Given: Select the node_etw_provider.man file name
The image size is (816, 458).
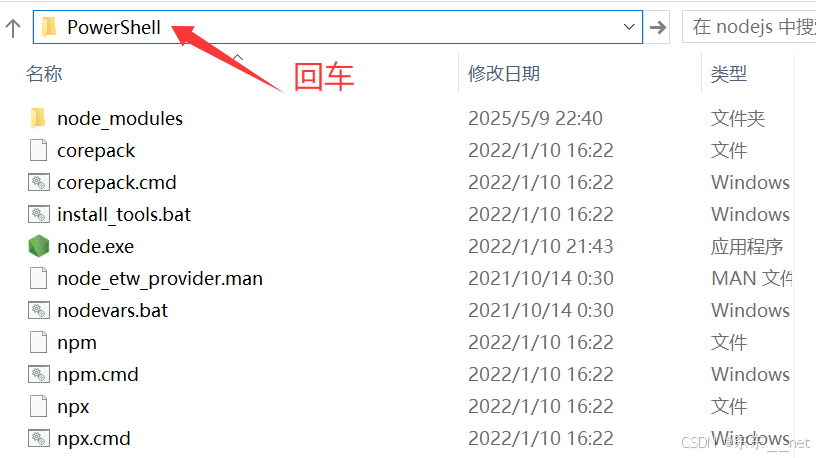Looking at the screenshot, I should tap(160, 278).
